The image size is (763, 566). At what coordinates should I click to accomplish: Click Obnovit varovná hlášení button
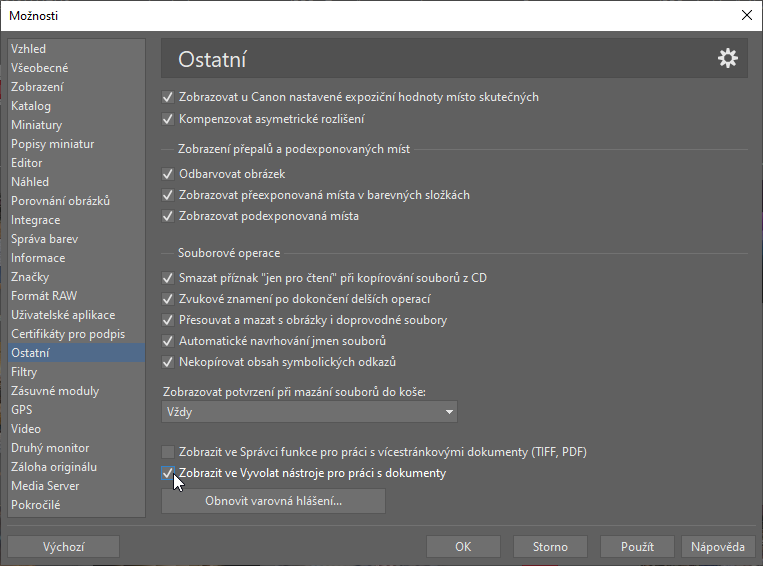[273, 501]
